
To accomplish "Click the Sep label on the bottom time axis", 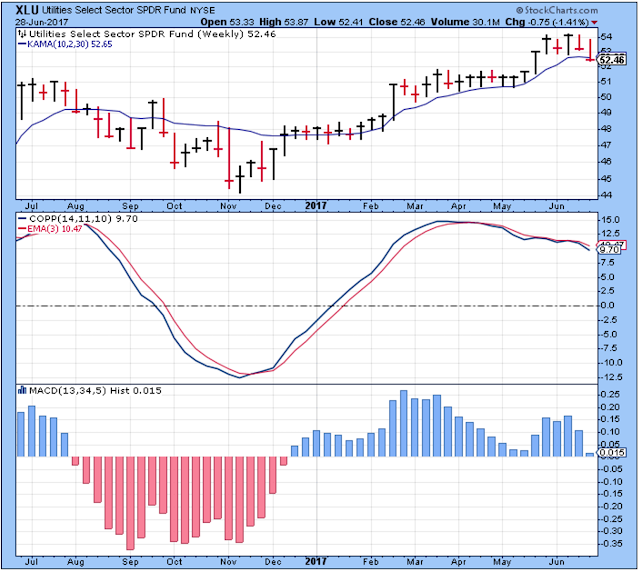I will point(130,562).
